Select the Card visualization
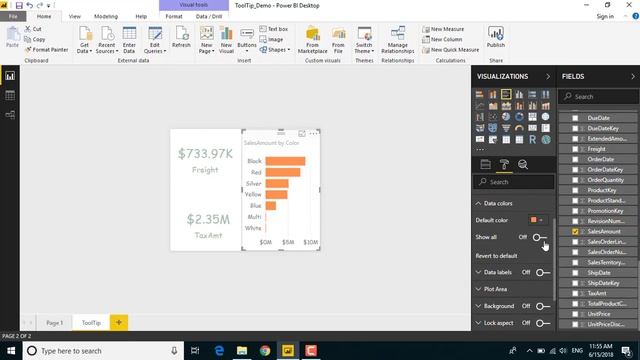Viewport: 640px width, 360px height. click(x=532, y=128)
